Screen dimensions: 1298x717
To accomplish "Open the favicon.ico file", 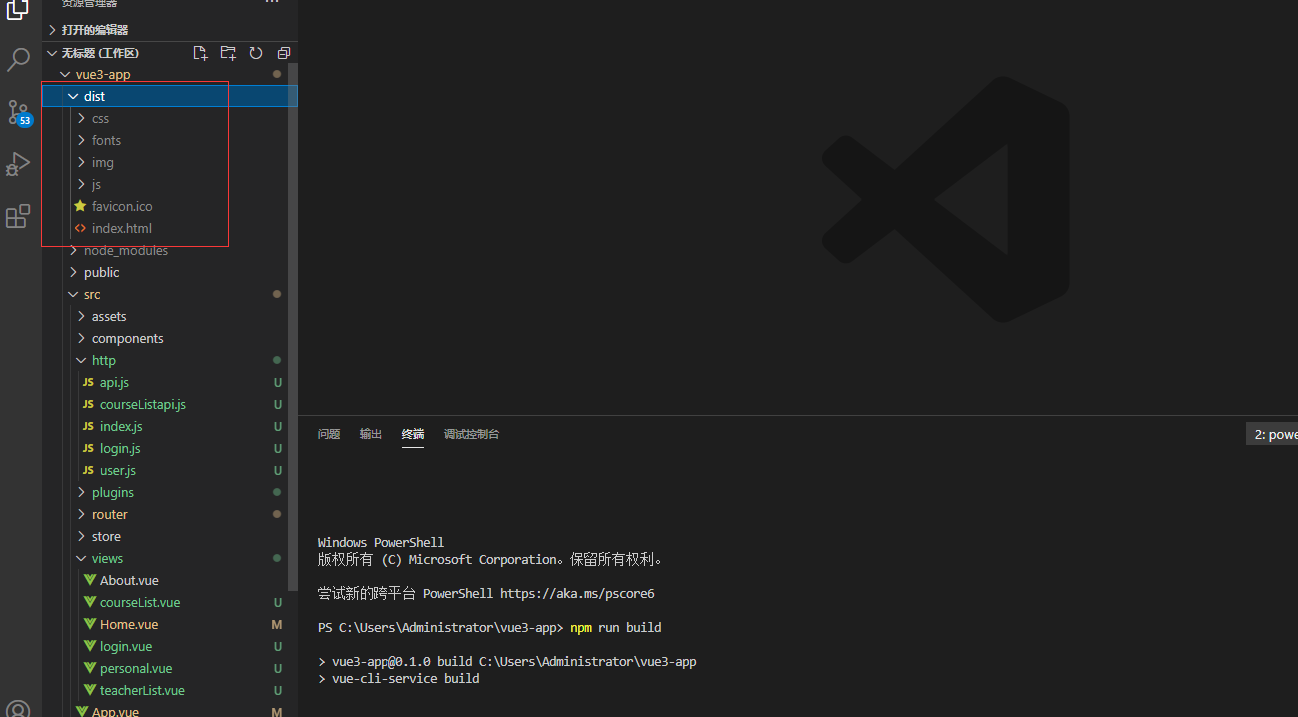I will click(124, 206).
